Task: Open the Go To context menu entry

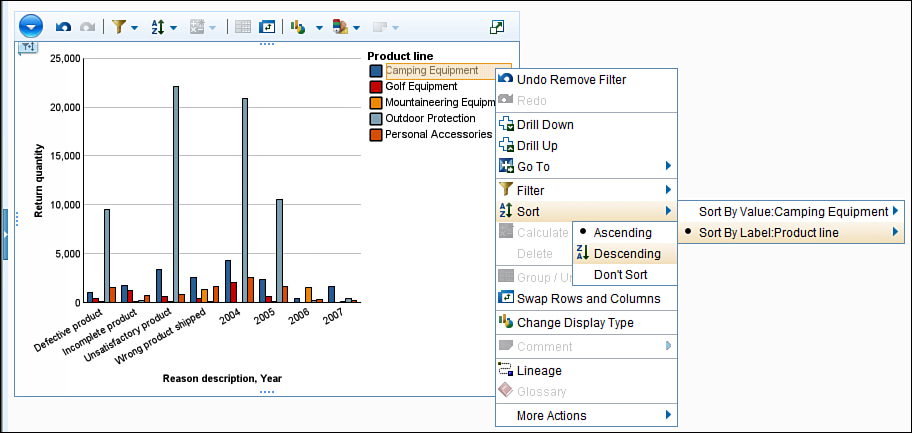Action: tap(586, 166)
